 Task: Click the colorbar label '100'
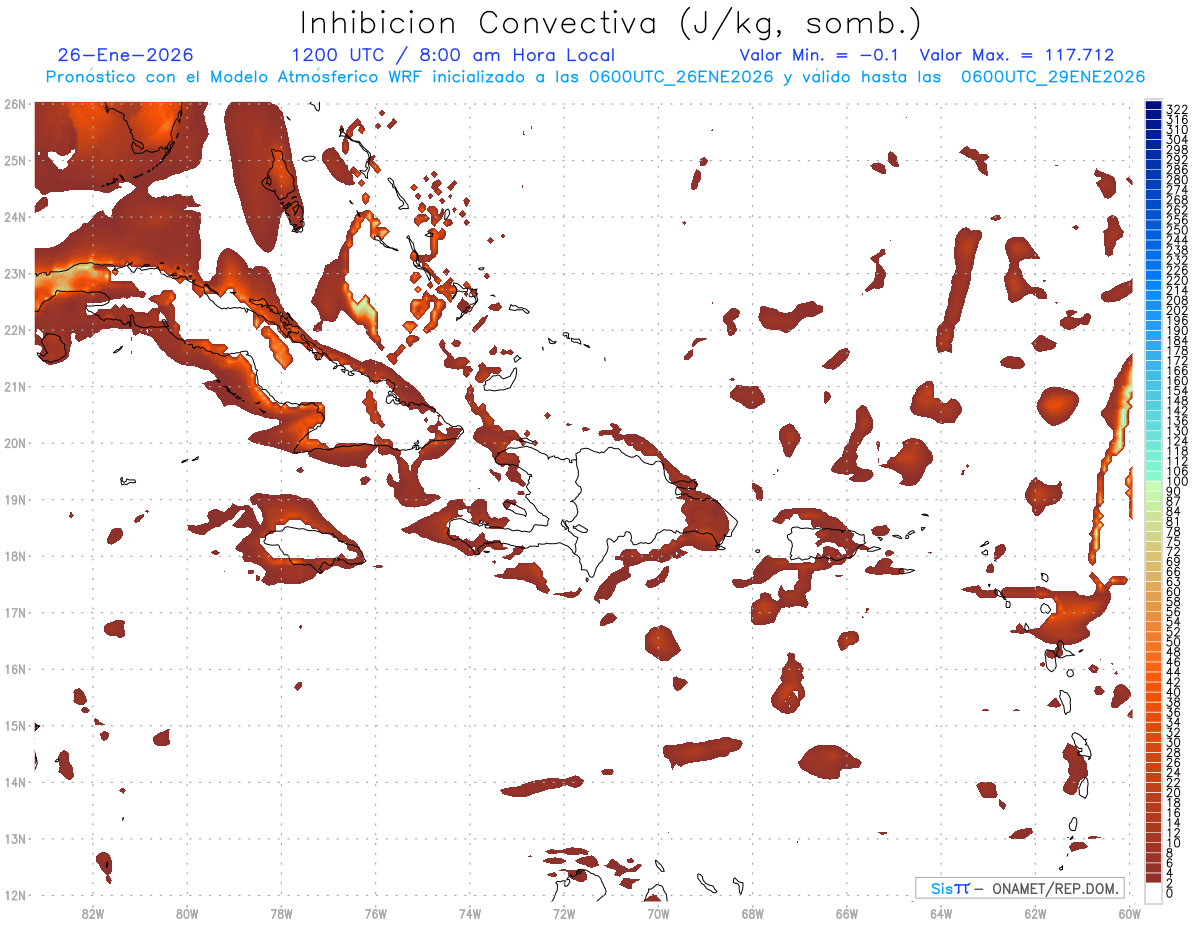1177,481
